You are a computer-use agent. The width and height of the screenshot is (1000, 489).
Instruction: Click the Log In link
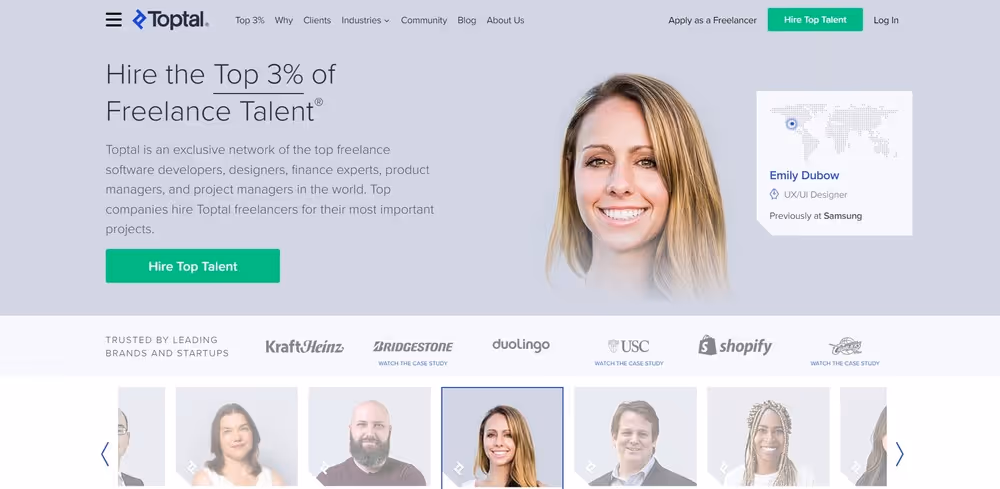click(886, 20)
